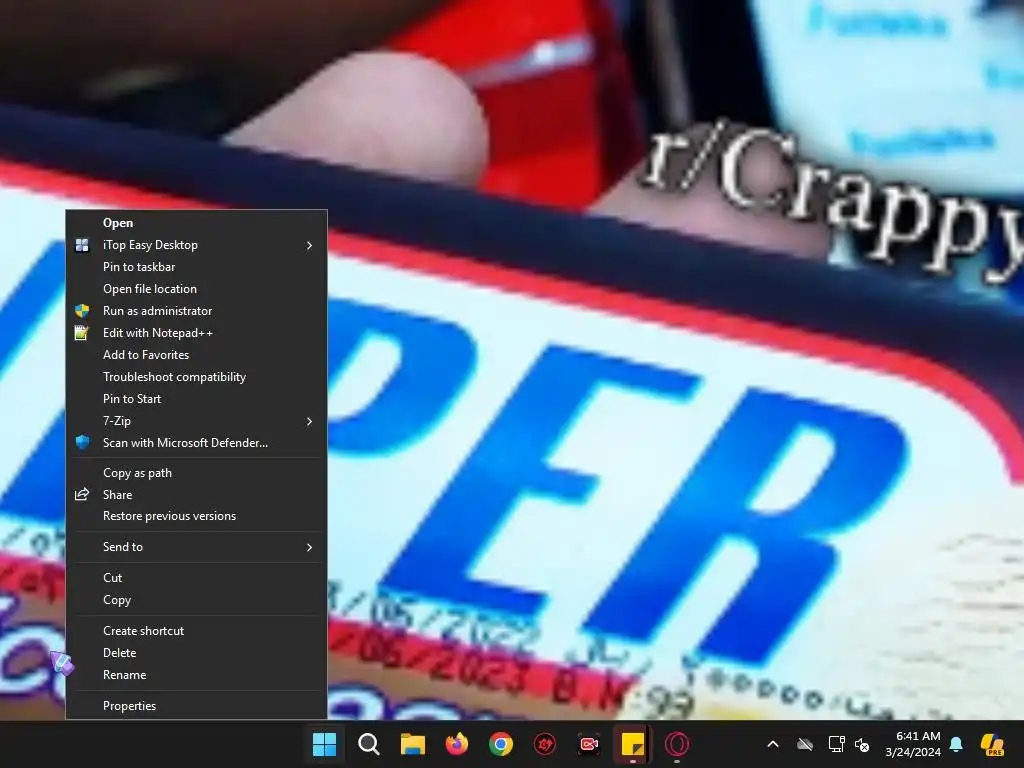Image resolution: width=1024 pixels, height=768 pixels.
Task: Expand iTop Easy Desktop submenu arrow
Action: [310, 245]
